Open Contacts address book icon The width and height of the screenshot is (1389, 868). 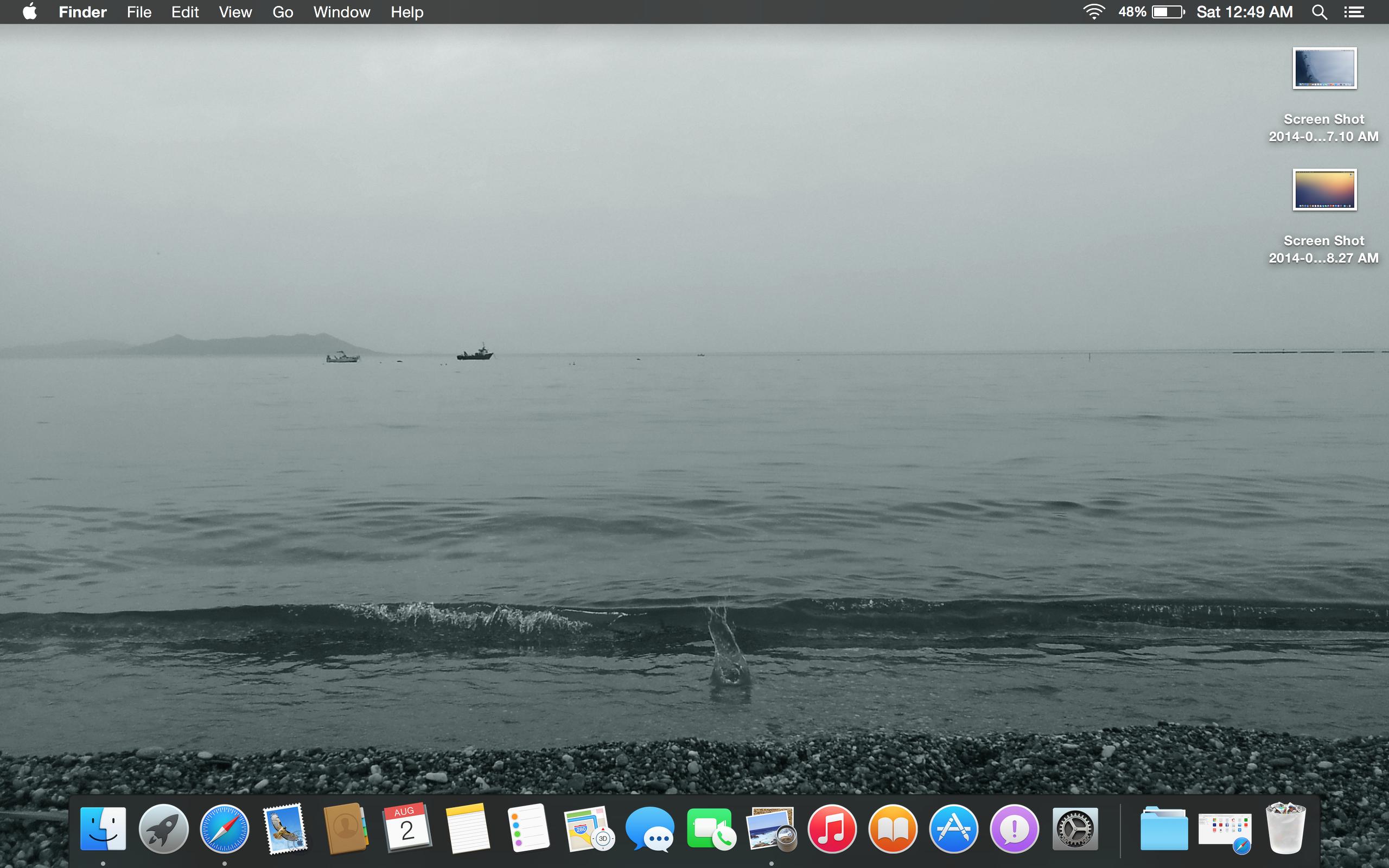click(346, 829)
